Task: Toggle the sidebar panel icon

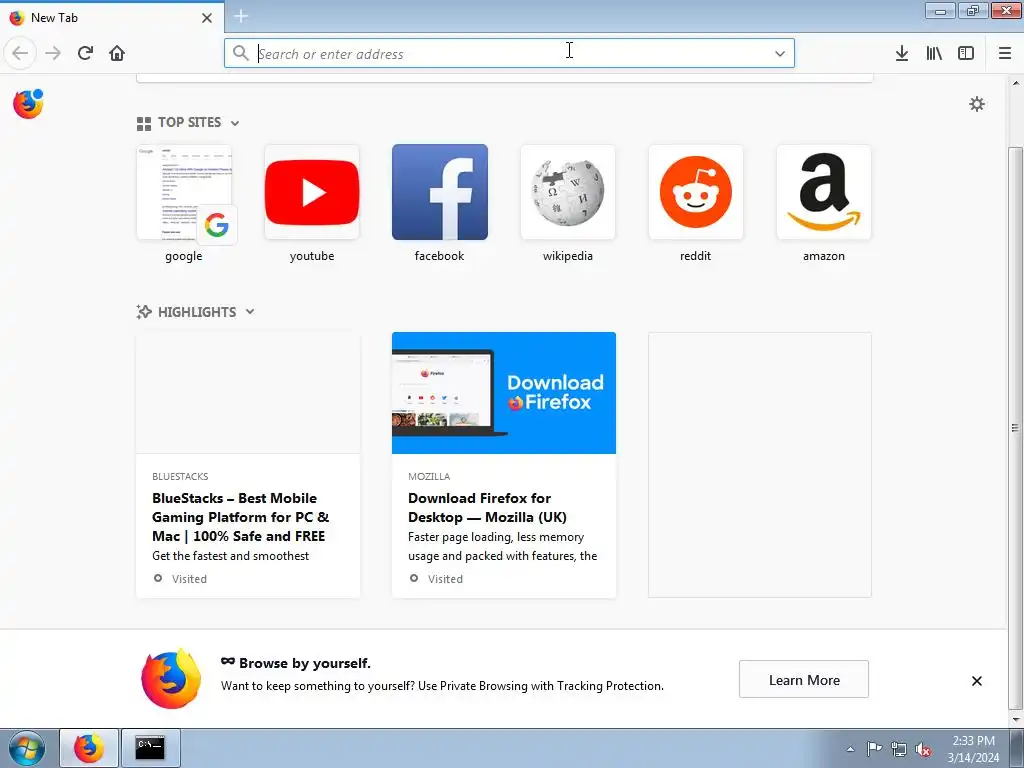Action: coord(966,53)
